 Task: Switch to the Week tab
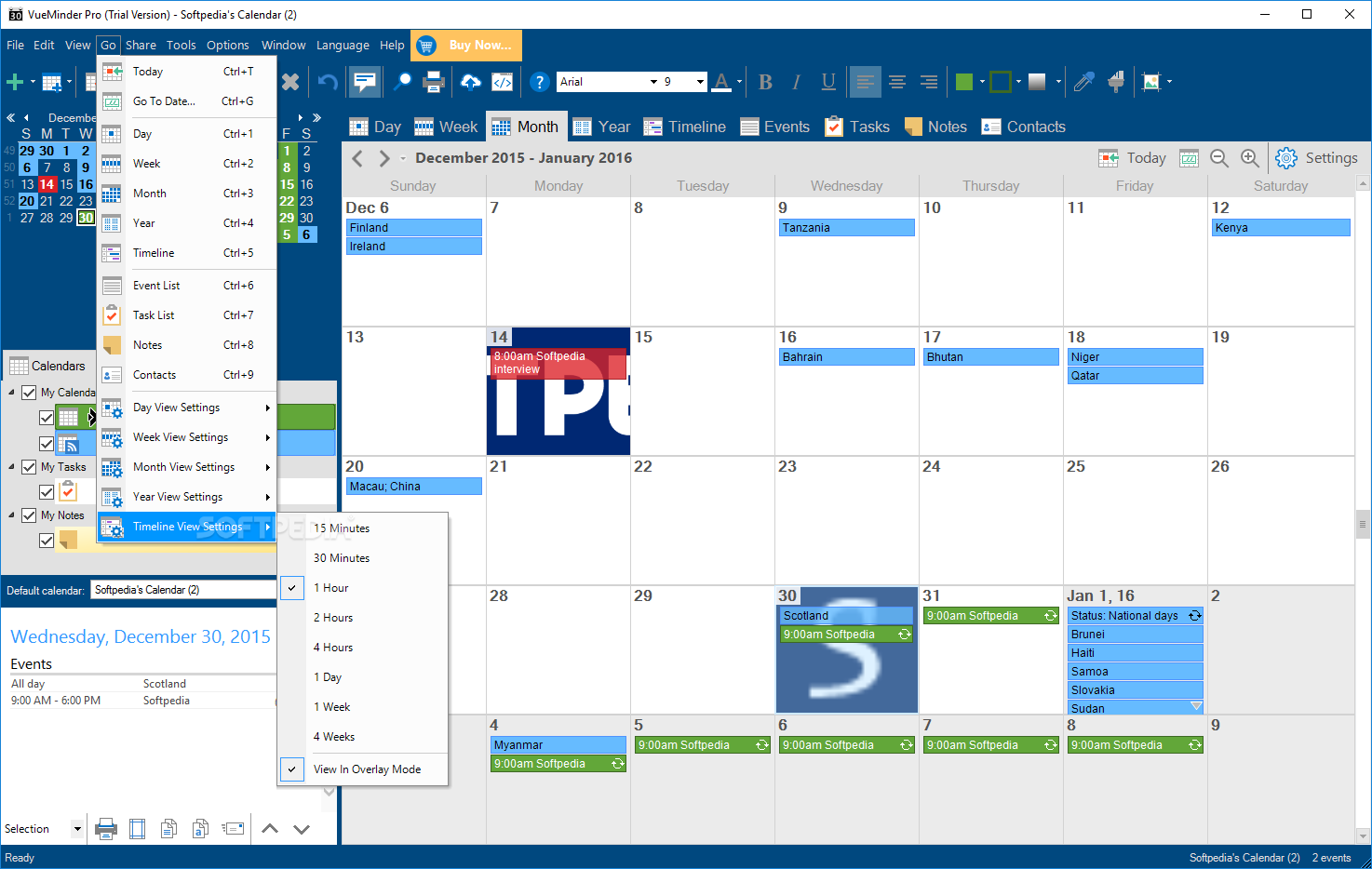coord(445,127)
